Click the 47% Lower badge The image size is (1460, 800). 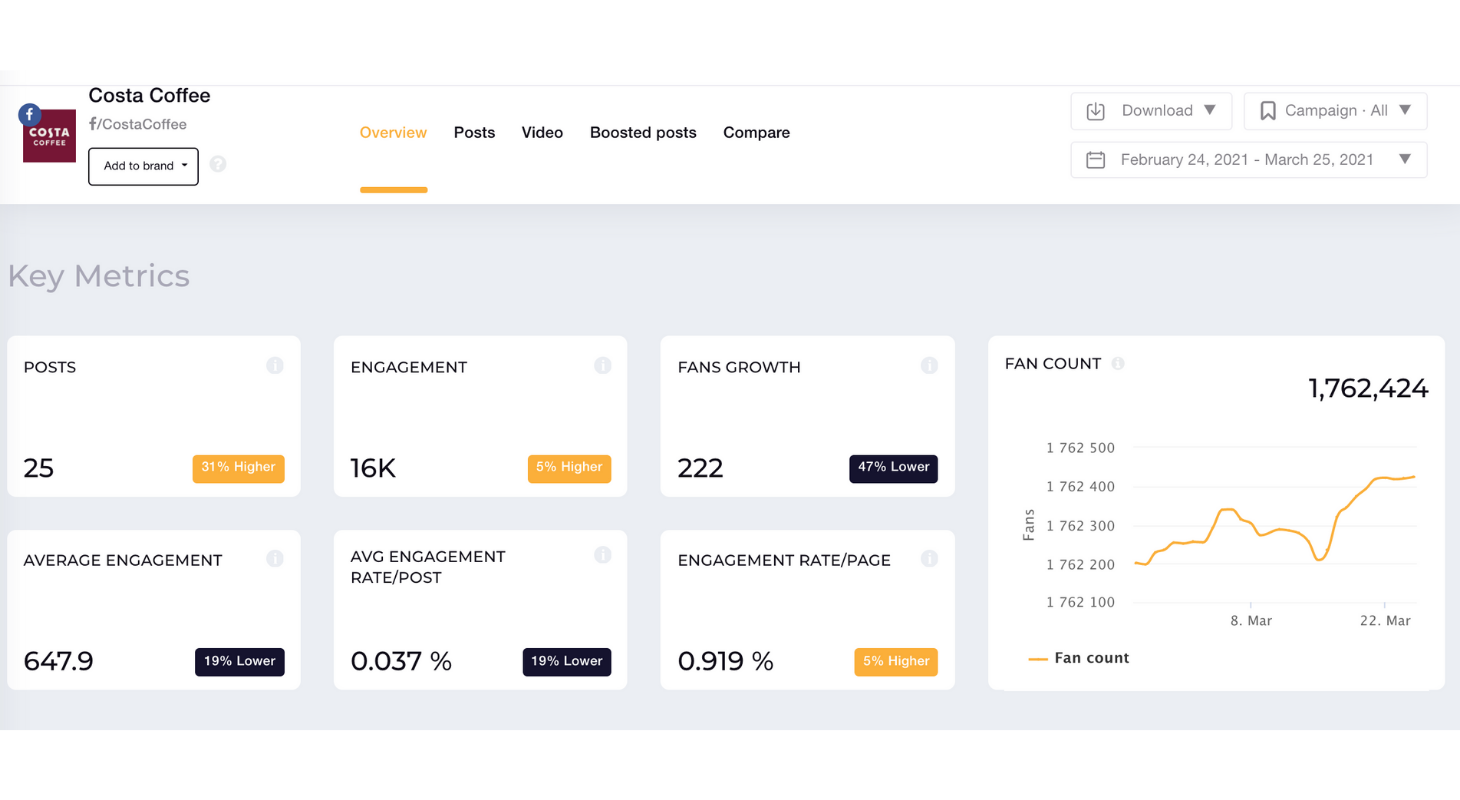[x=894, y=469]
